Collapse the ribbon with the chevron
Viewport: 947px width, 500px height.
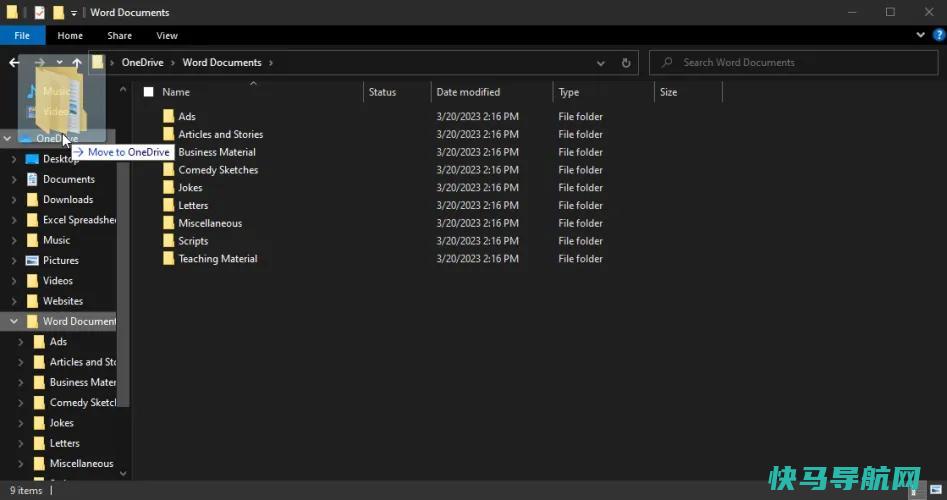(x=920, y=35)
